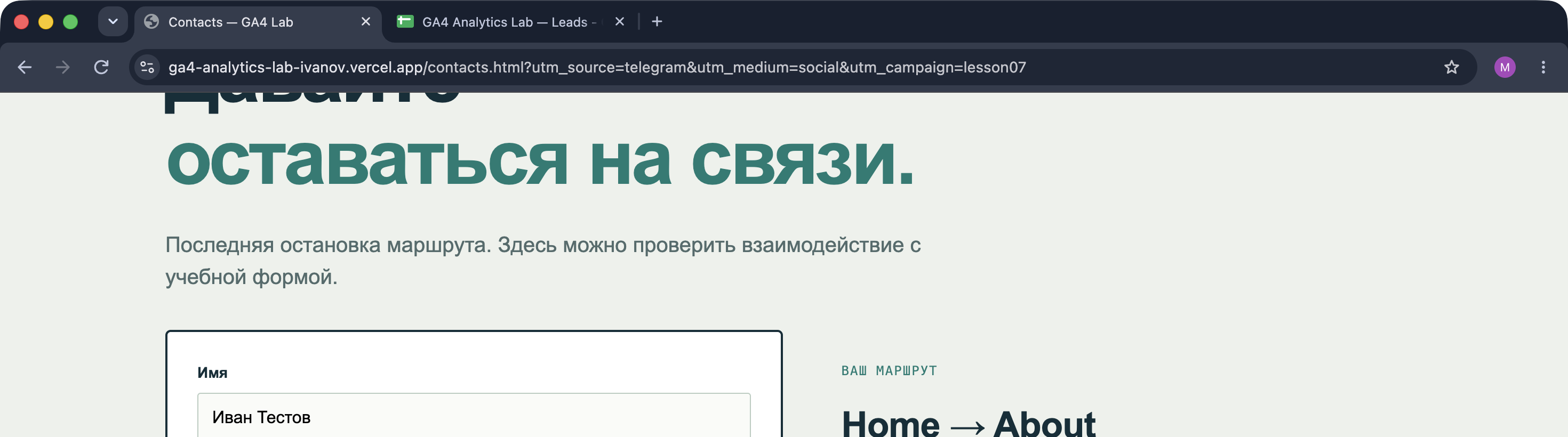
Task: Click the green fullscreen window button
Action: click(70, 22)
